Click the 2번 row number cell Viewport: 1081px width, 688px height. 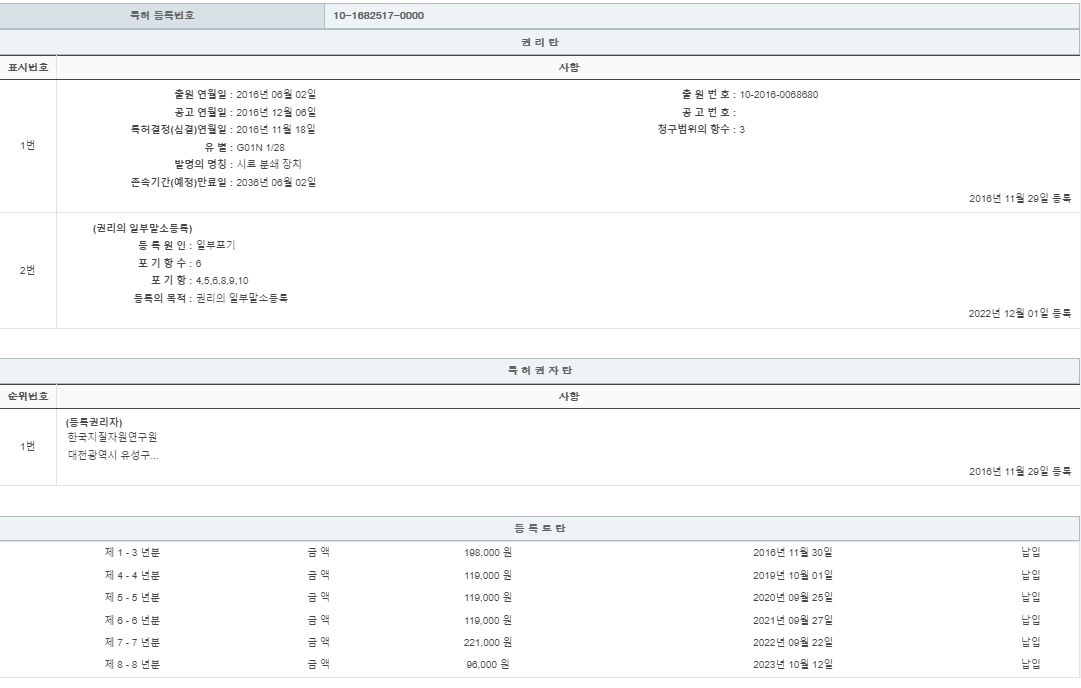pyautogui.click(x=28, y=271)
